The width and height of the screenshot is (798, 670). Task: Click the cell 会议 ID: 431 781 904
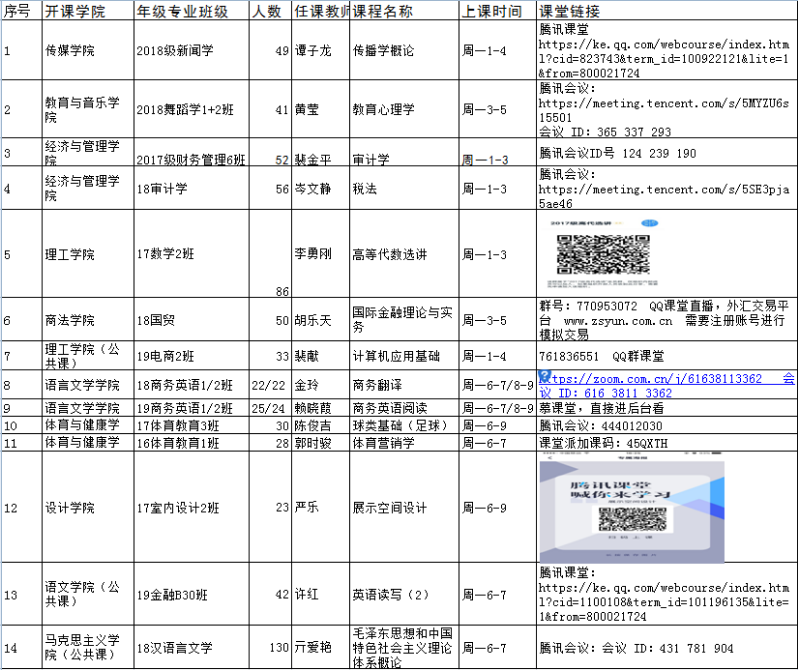point(667,648)
